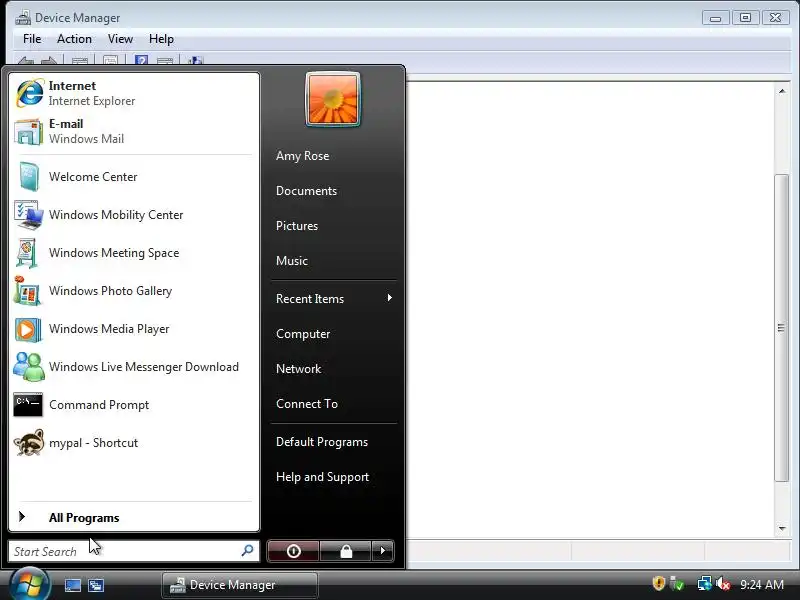Open Default Programs
800x600 pixels.
322,442
